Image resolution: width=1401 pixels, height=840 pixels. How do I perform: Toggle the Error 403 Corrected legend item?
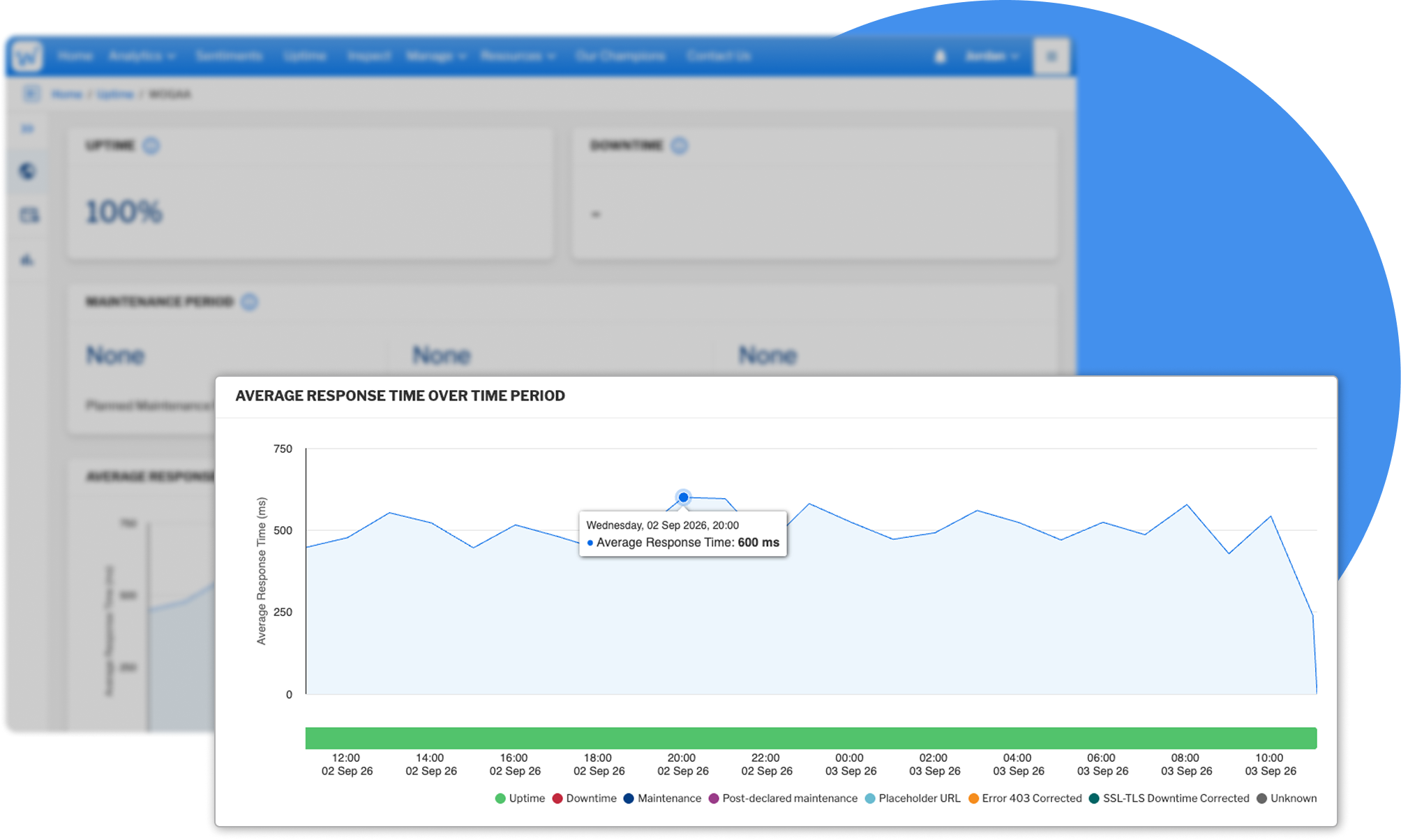tap(1025, 798)
